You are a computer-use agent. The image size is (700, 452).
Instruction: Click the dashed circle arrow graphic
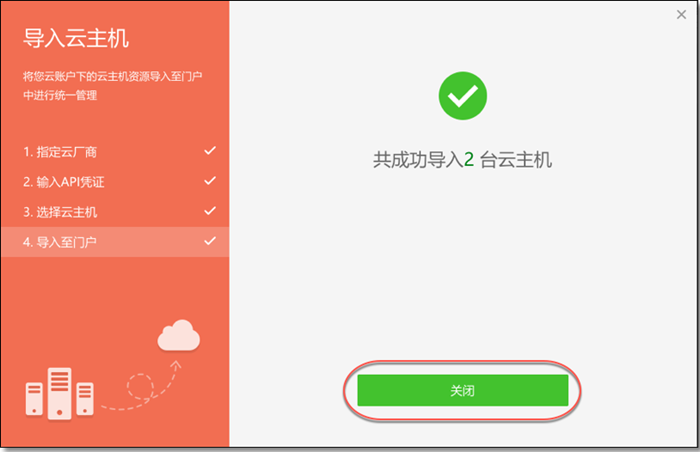pos(141,385)
